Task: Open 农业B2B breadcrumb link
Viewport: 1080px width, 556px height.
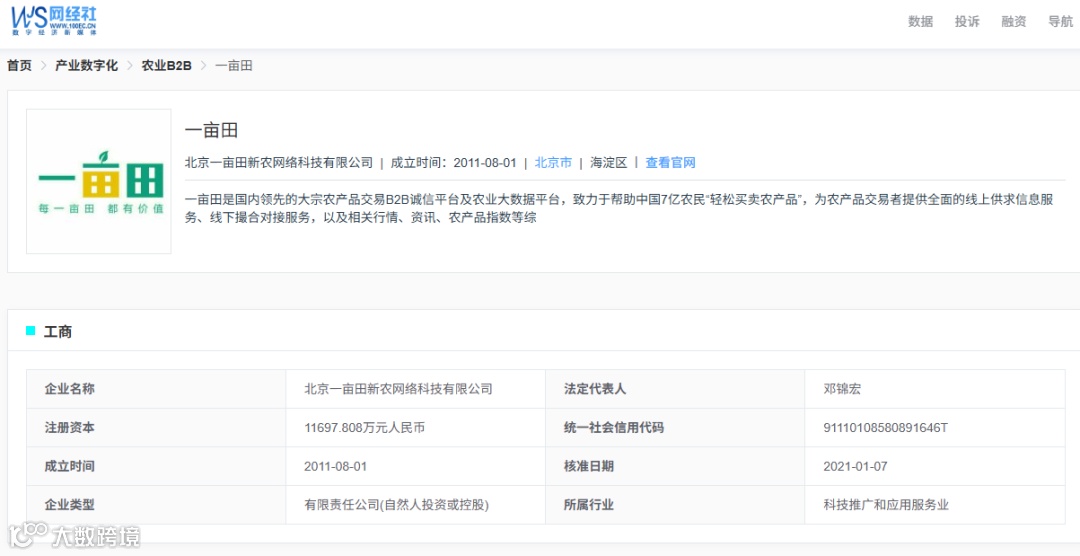Action: (167, 66)
